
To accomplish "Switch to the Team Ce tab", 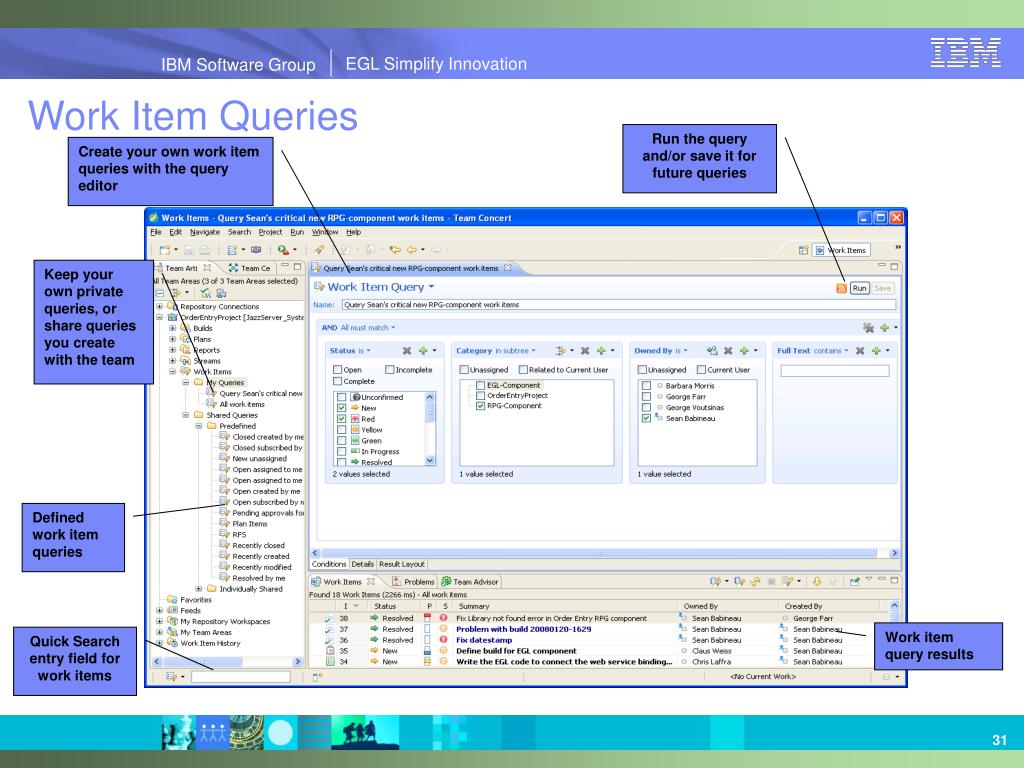I will (x=249, y=268).
